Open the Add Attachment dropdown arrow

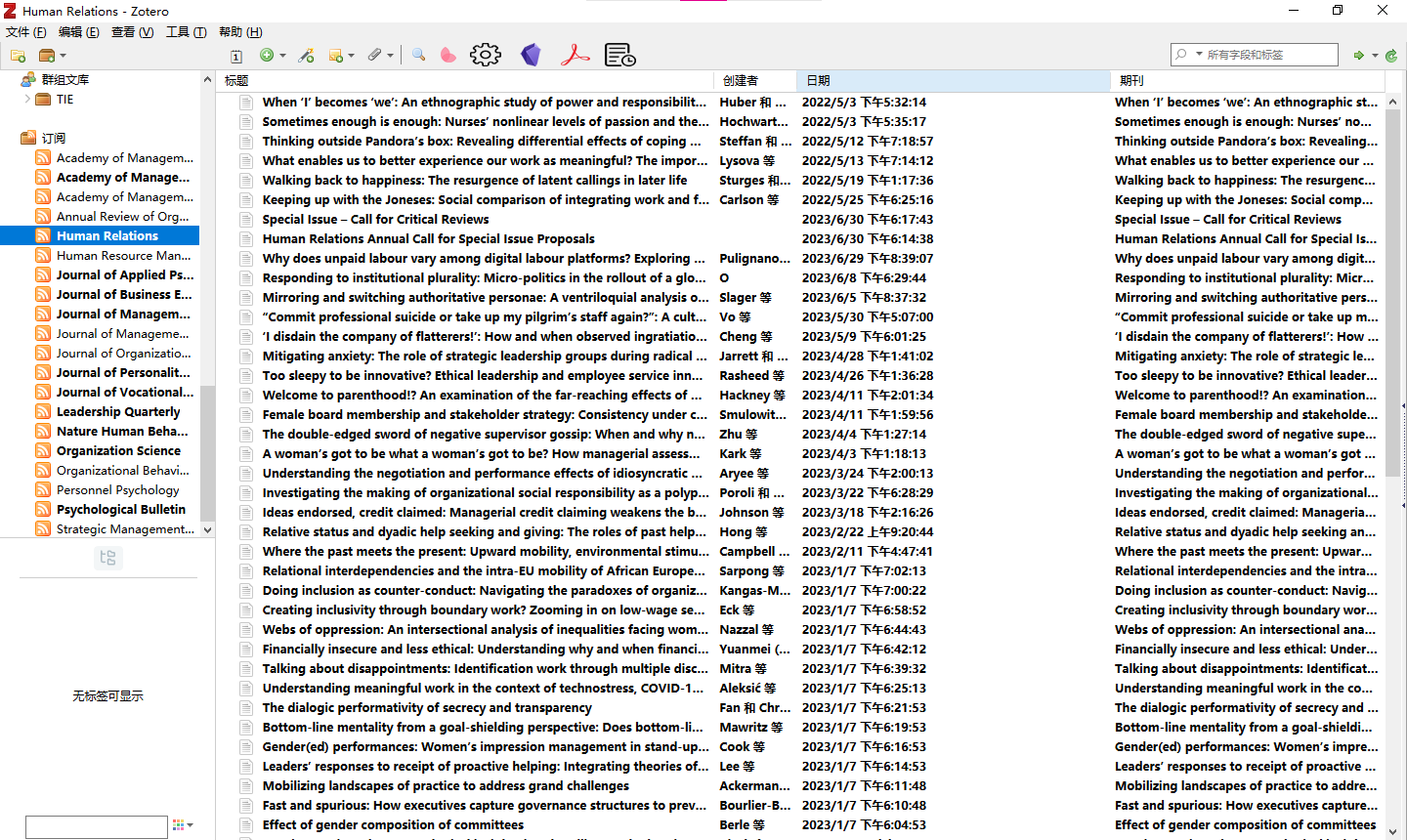(x=390, y=56)
